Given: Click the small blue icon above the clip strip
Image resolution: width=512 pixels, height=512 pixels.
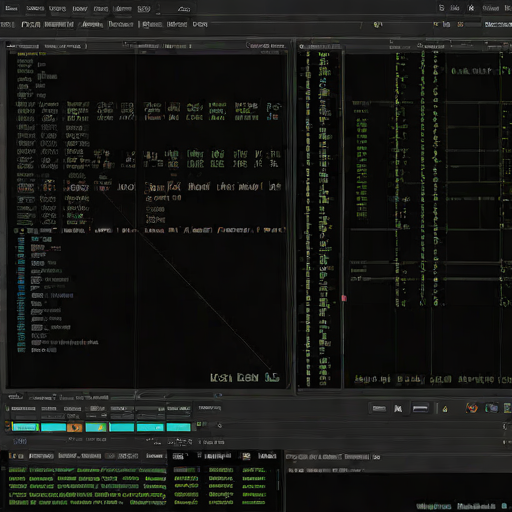Looking at the screenshot, I should pos(218,395).
